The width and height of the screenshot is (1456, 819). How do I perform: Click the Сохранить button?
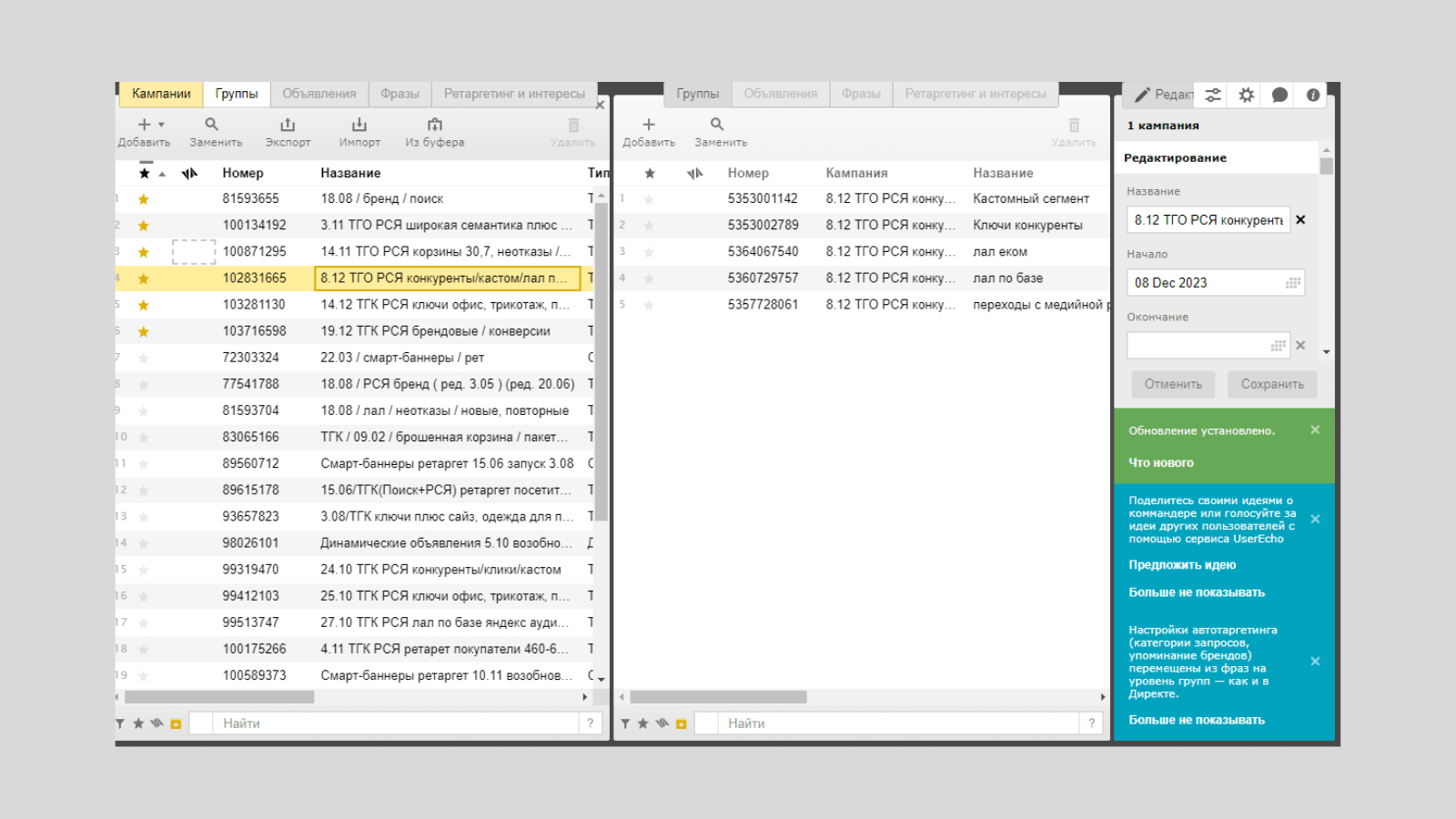[x=1272, y=384]
